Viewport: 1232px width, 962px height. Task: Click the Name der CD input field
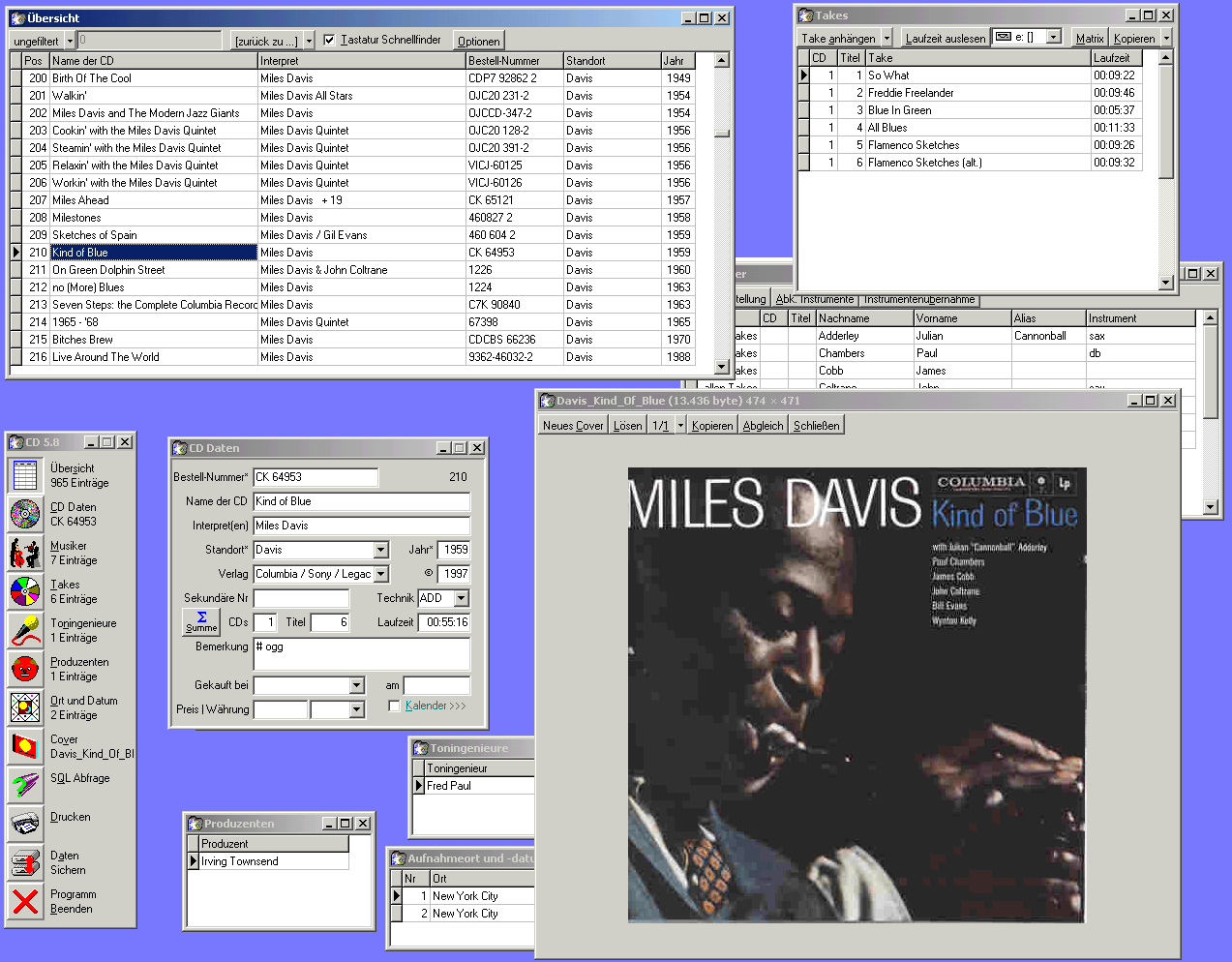(x=362, y=501)
